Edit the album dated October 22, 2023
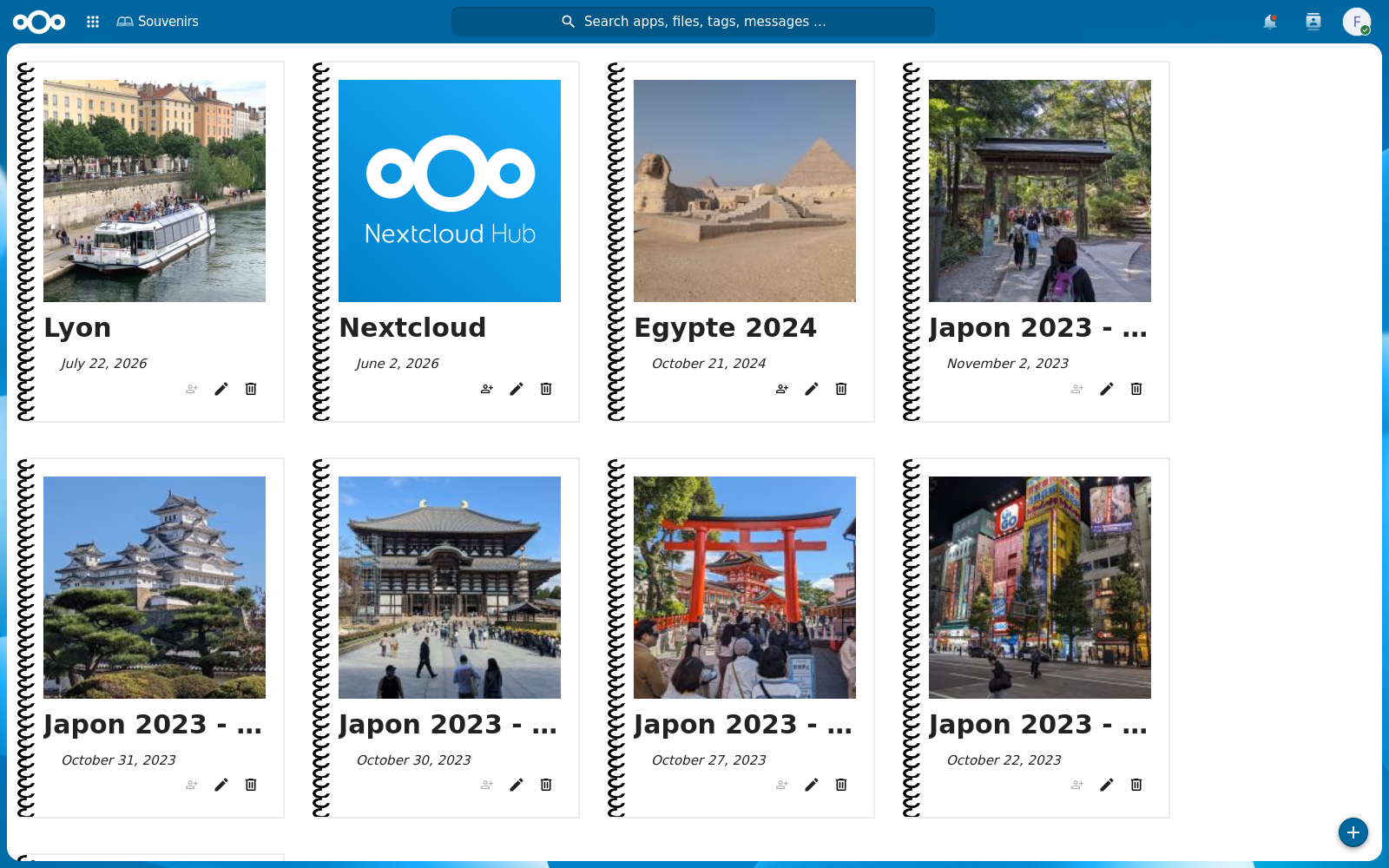 click(1107, 785)
